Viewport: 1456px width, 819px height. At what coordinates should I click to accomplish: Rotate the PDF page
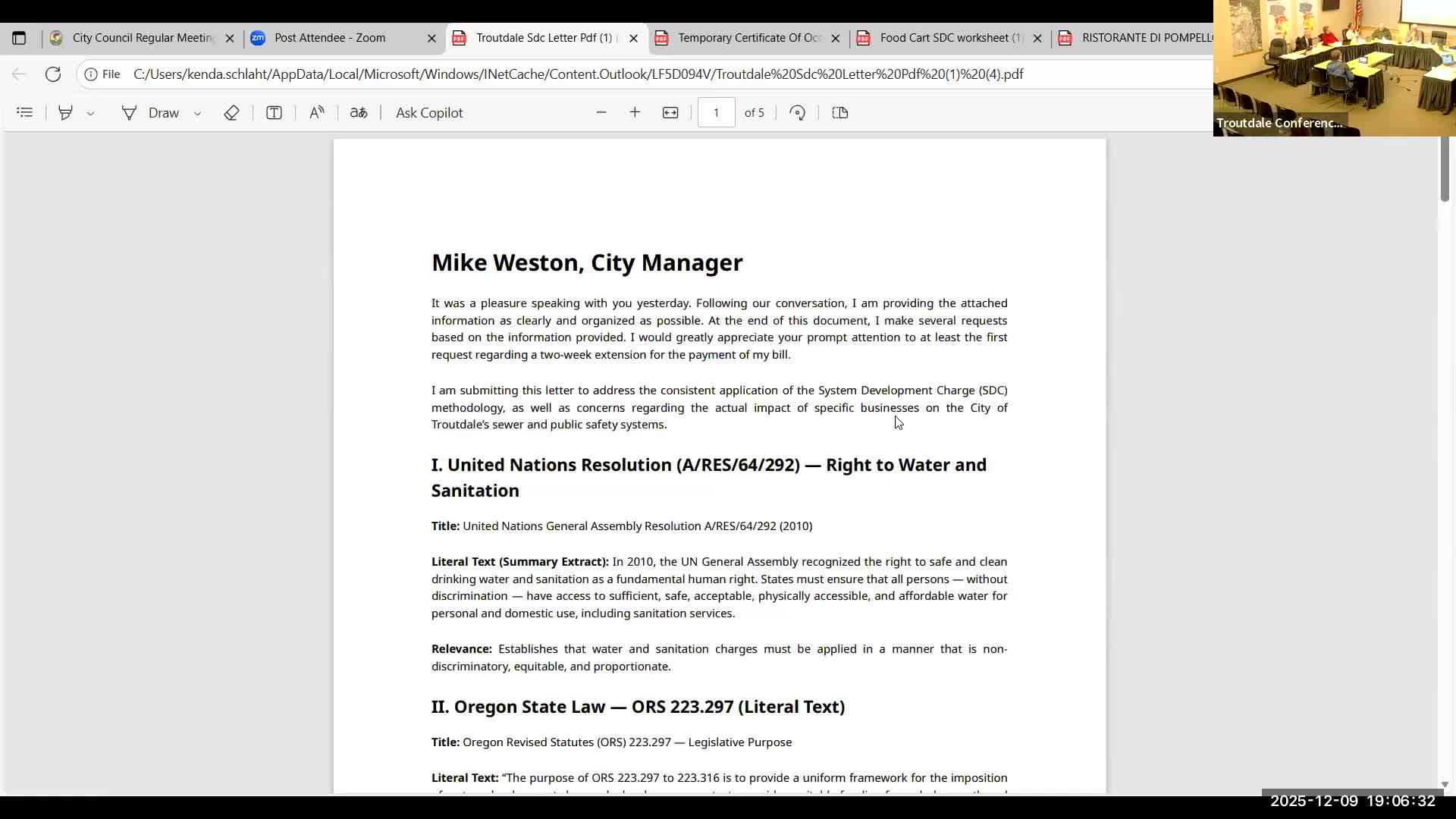797,113
